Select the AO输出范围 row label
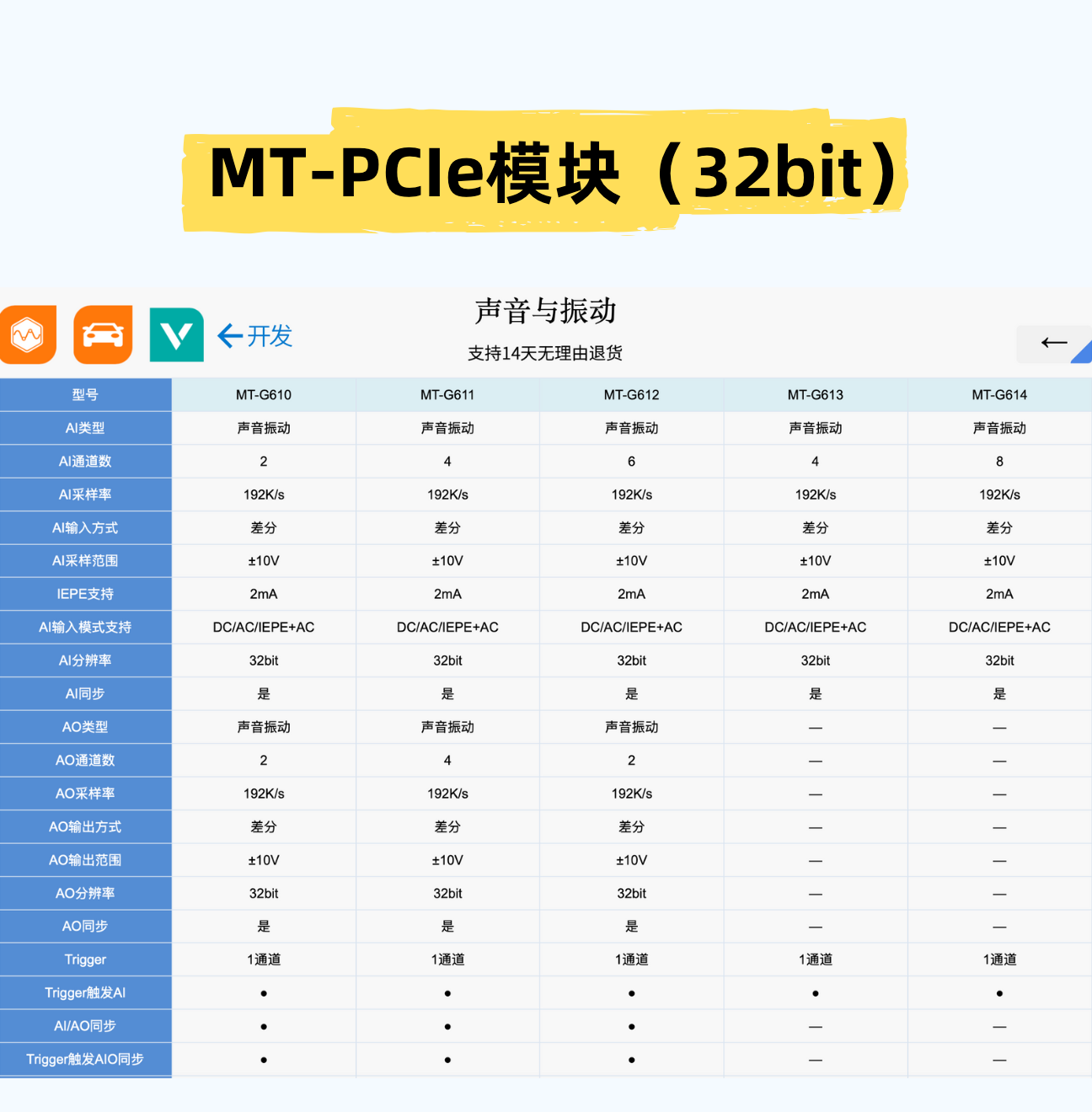 (x=85, y=860)
